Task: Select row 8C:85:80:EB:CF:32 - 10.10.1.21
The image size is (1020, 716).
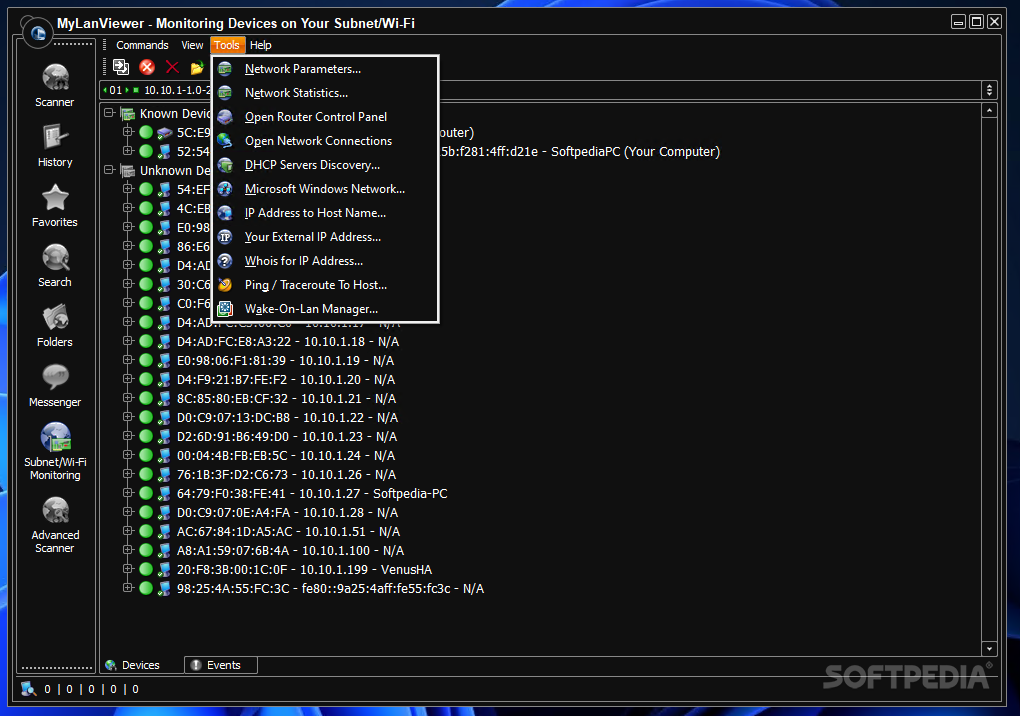Action: pos(286,399)
